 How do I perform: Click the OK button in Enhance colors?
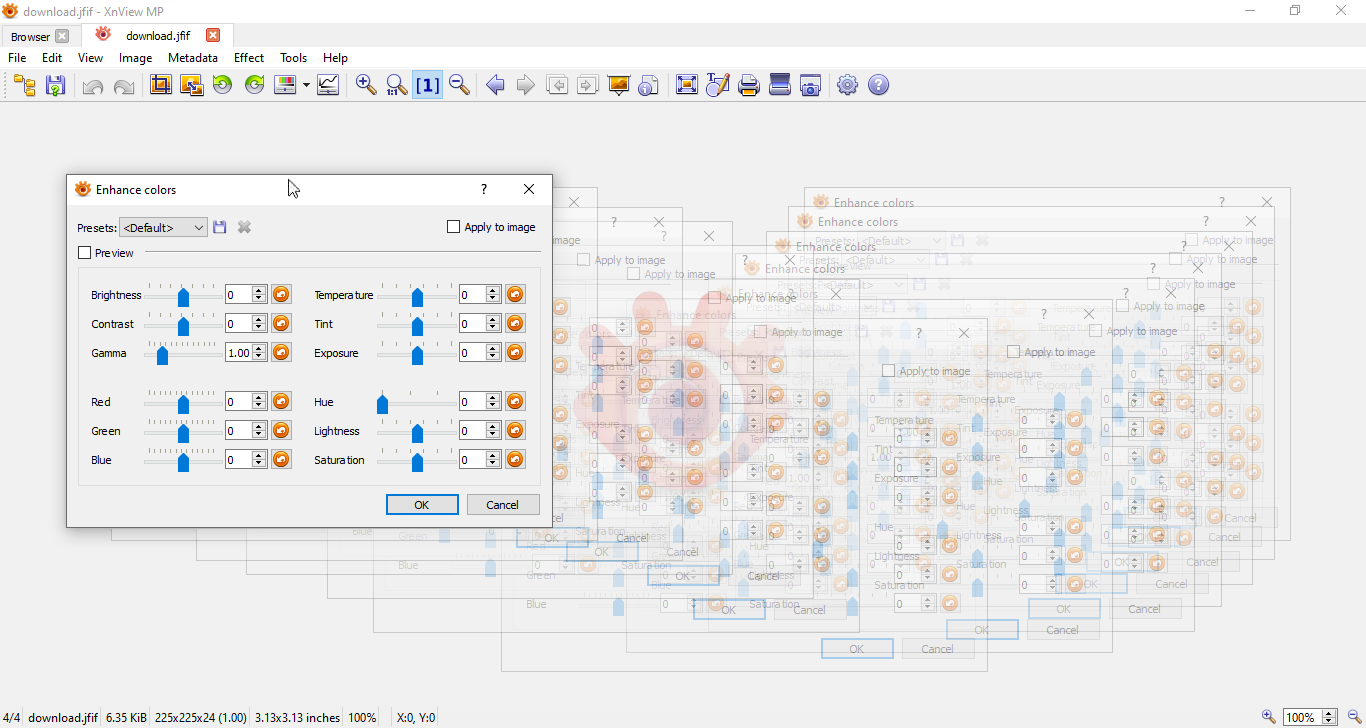(422, 505)
